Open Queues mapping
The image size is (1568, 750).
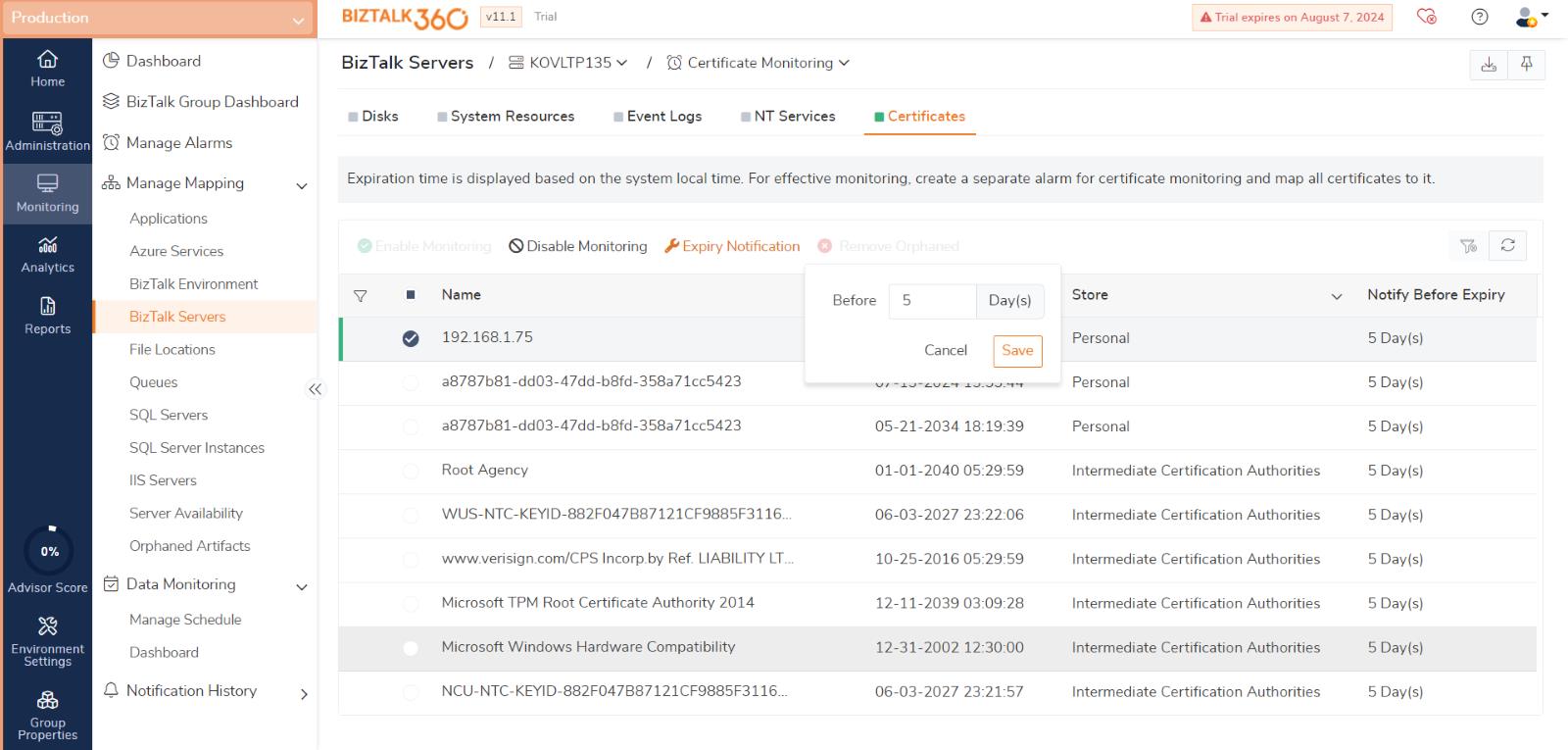pos(154,382)
